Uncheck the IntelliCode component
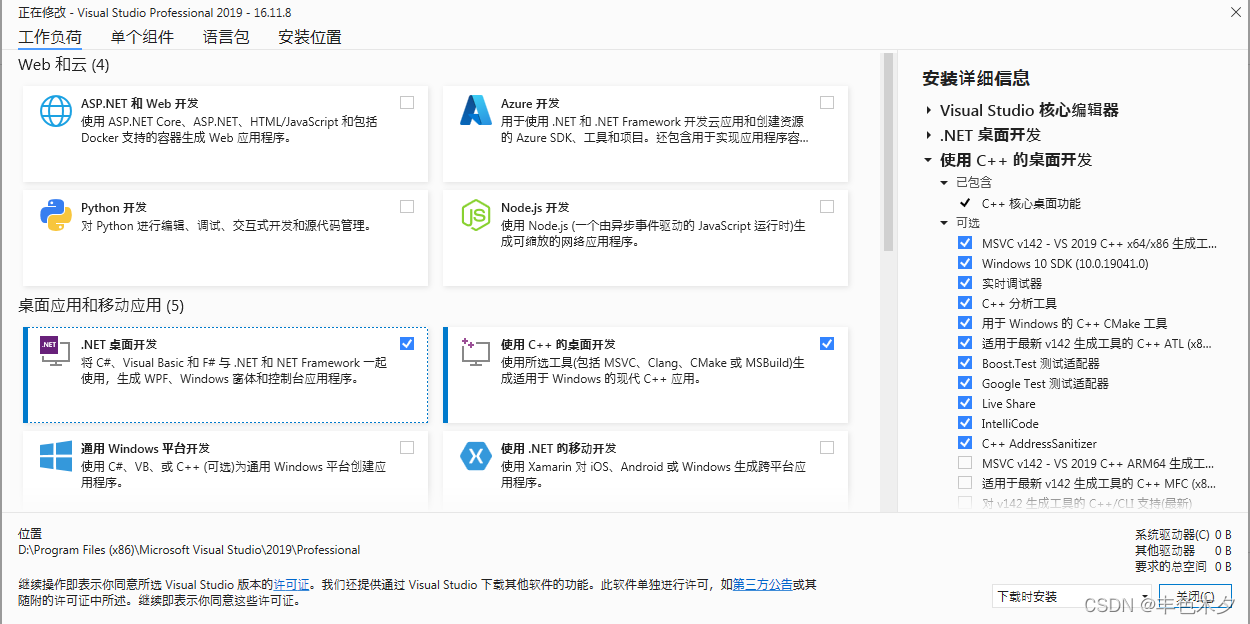Viewport: 1250px width, 624px height. tap(965, 423)
